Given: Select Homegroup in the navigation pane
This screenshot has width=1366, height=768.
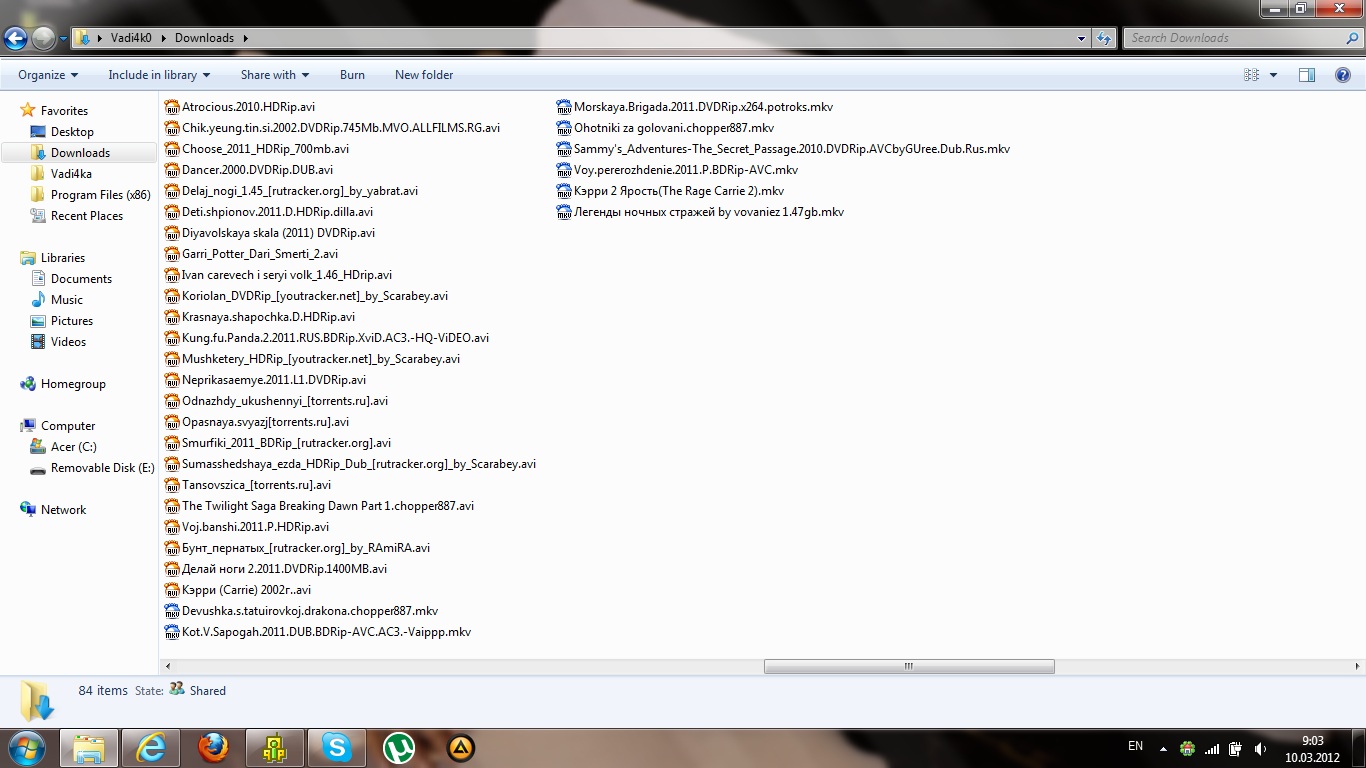Looking at the screenshot, I should pos(73,384).
